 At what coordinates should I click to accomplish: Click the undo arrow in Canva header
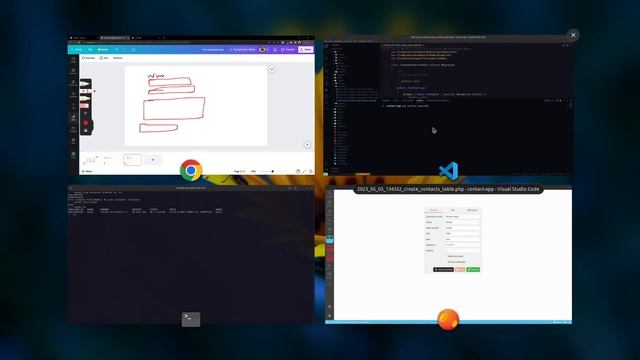click(x=117, y=49)
